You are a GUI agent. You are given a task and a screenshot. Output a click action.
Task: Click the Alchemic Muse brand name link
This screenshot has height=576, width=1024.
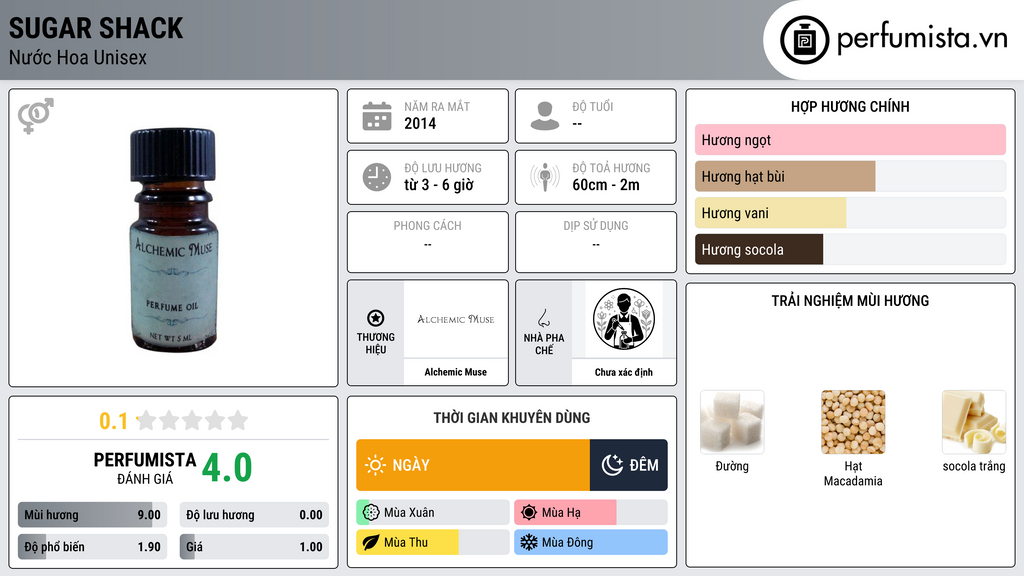click(x=456, y=372)
